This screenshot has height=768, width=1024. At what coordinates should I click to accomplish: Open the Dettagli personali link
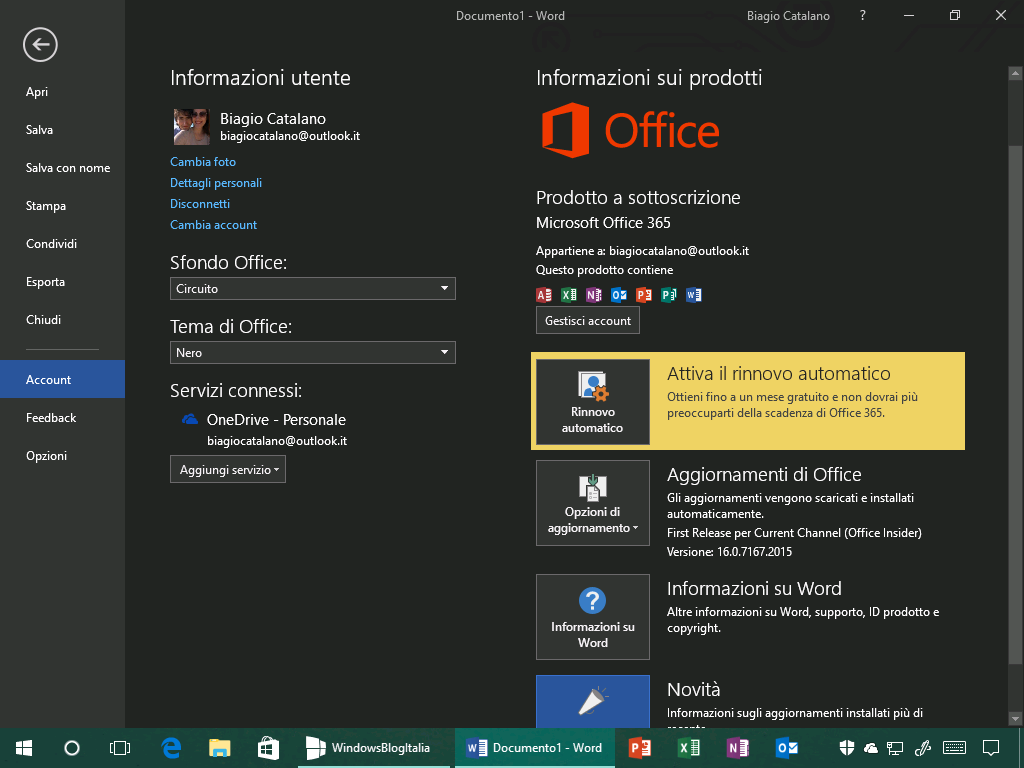pos(216,183)
